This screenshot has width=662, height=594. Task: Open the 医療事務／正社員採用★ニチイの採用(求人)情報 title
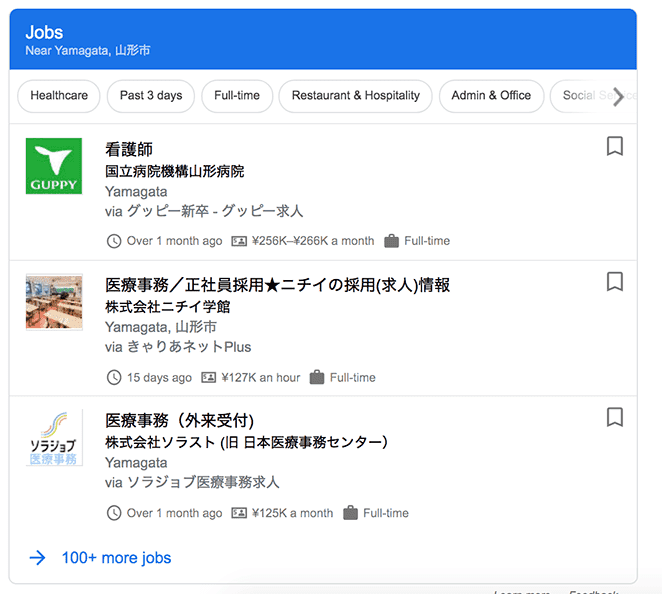(x=277, y=285)
